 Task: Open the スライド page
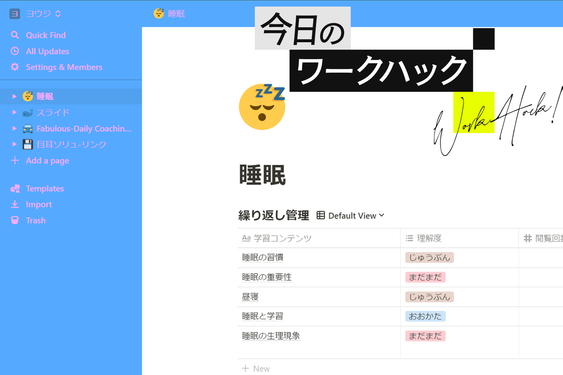(53, 112)
